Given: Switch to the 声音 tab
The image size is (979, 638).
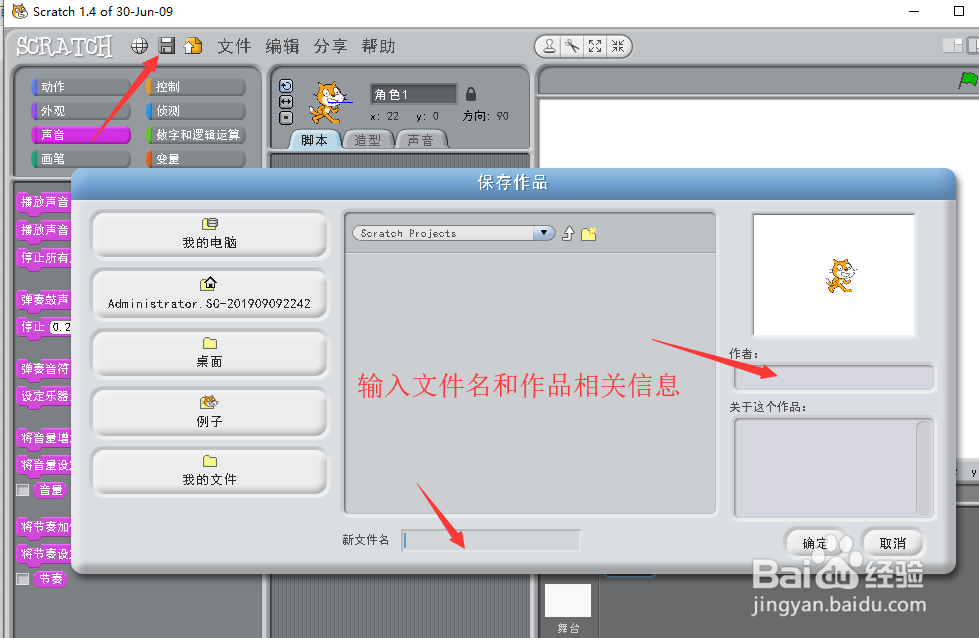Looking at the screenshot, I should pyautogui.click(x=421, y=140).
